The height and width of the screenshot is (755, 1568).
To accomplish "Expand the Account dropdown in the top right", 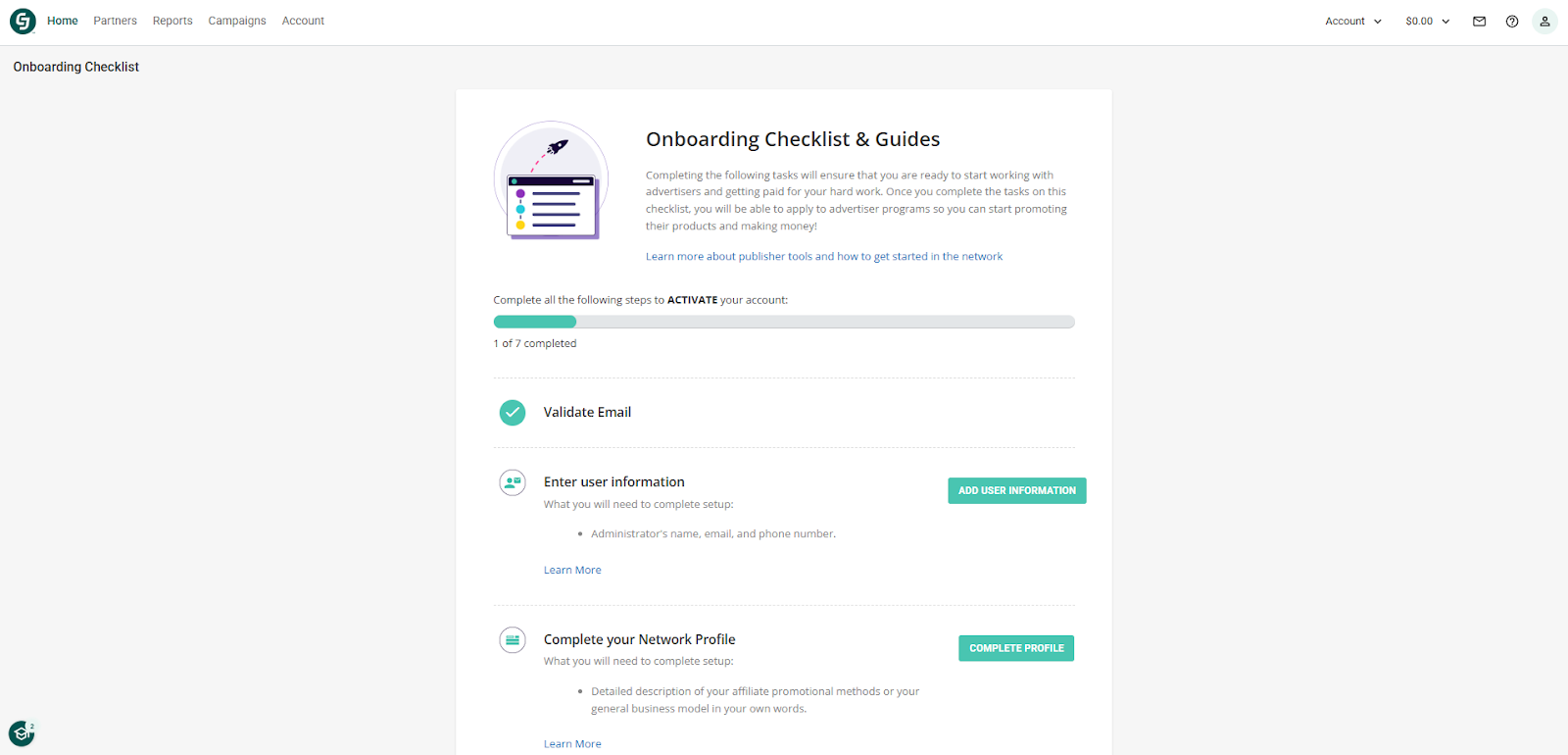I will coord(1351,21).
